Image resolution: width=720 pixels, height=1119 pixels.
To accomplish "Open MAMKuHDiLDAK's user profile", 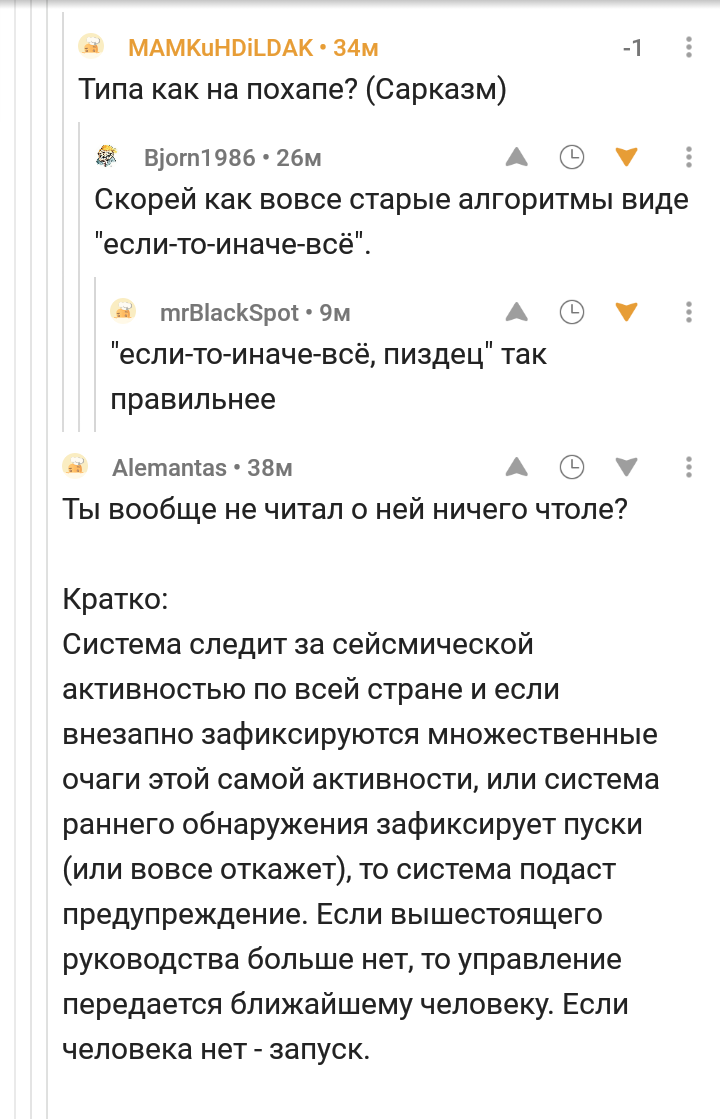I will coord(220,48).
